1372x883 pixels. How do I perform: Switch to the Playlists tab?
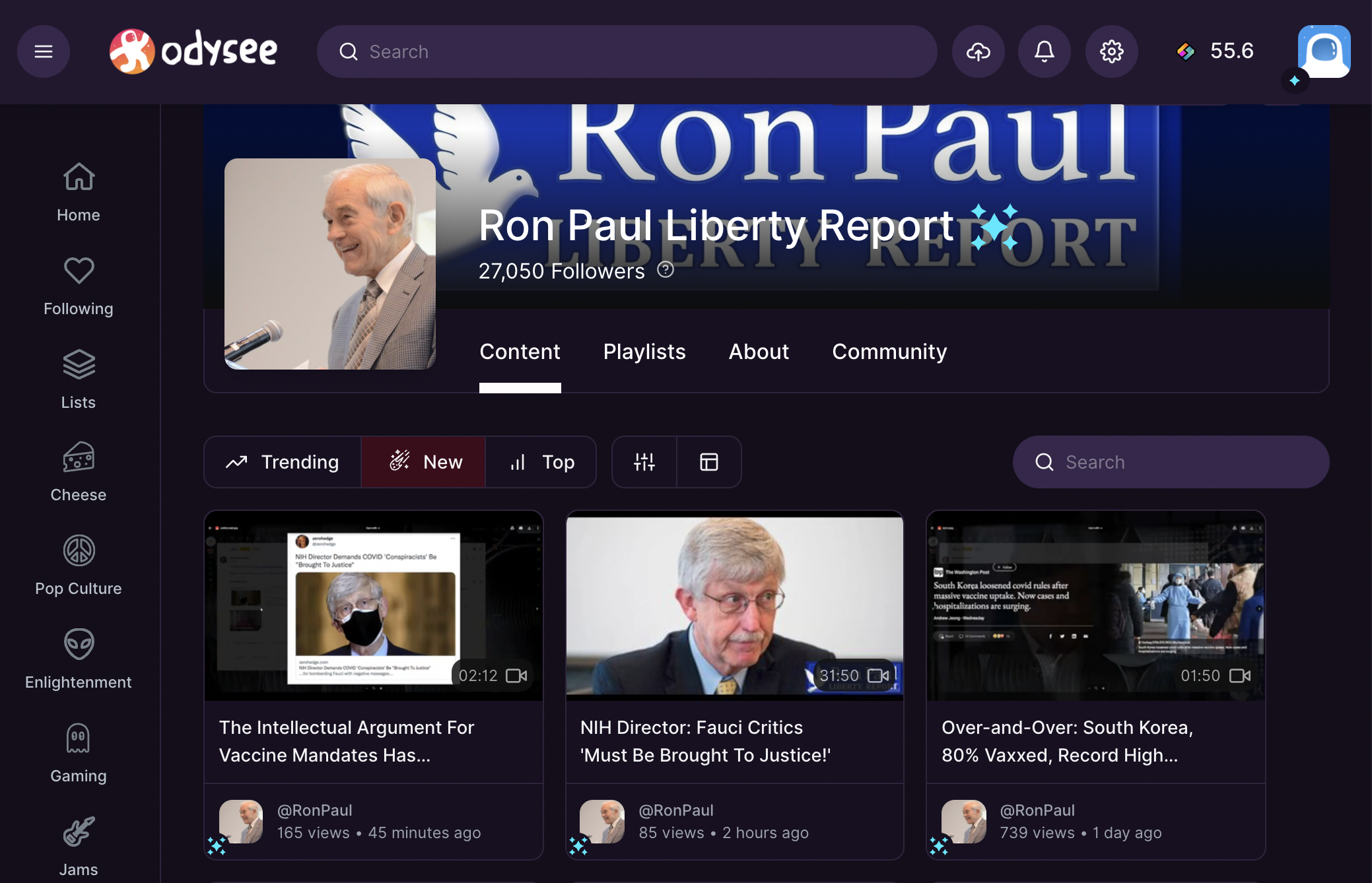click(644, 352)
